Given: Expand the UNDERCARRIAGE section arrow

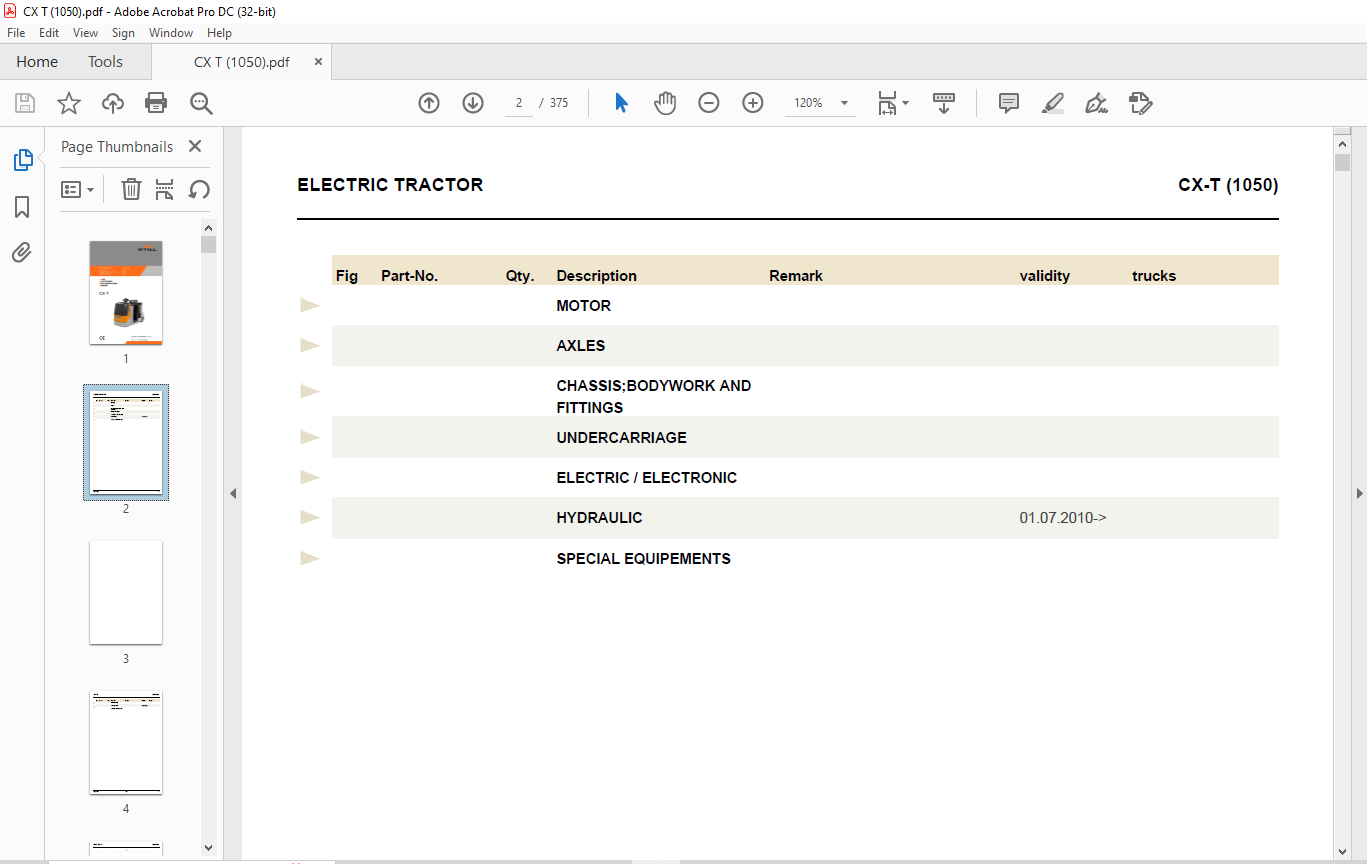Looking at the screenshot, I should tap(310, 437).
